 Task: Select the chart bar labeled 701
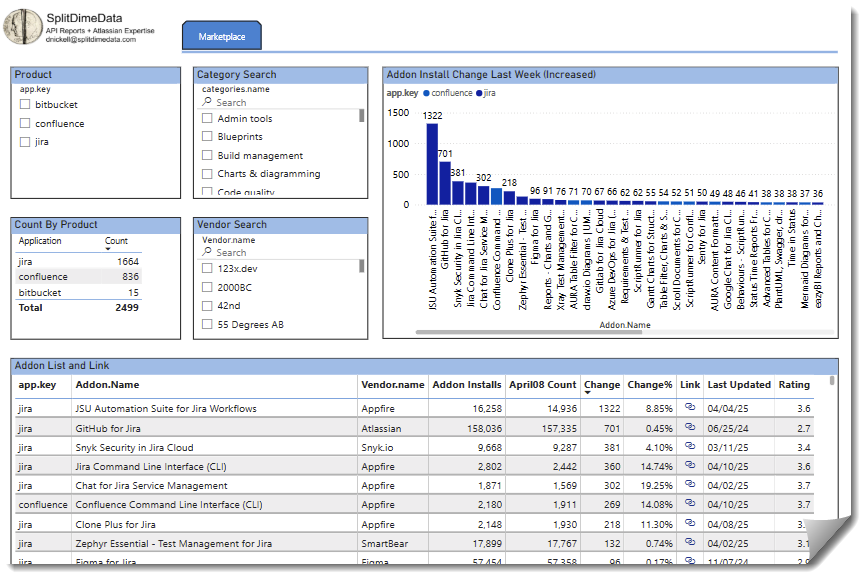pos(445,183)
